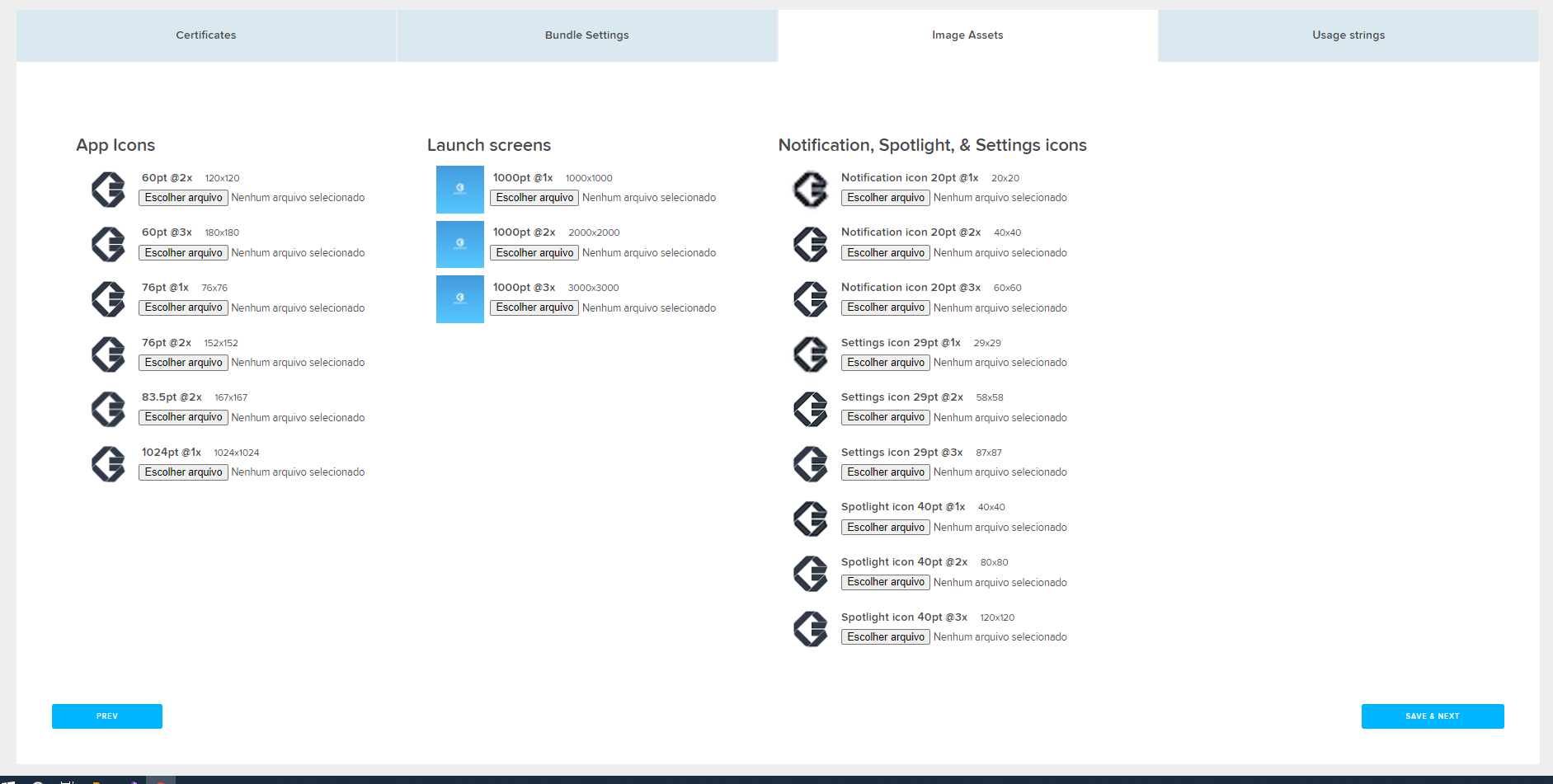Image resolution: width=1553 pixels, height=784 pixels.
Task: Choose file for 1000pt @2x launch screen
Action: click(534, 253)
